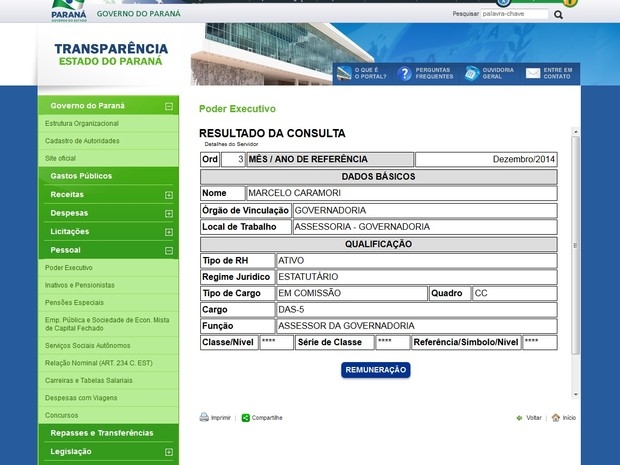The image size is (620, 465).
Task: Expand the Licitações menu
Action: 169,232
